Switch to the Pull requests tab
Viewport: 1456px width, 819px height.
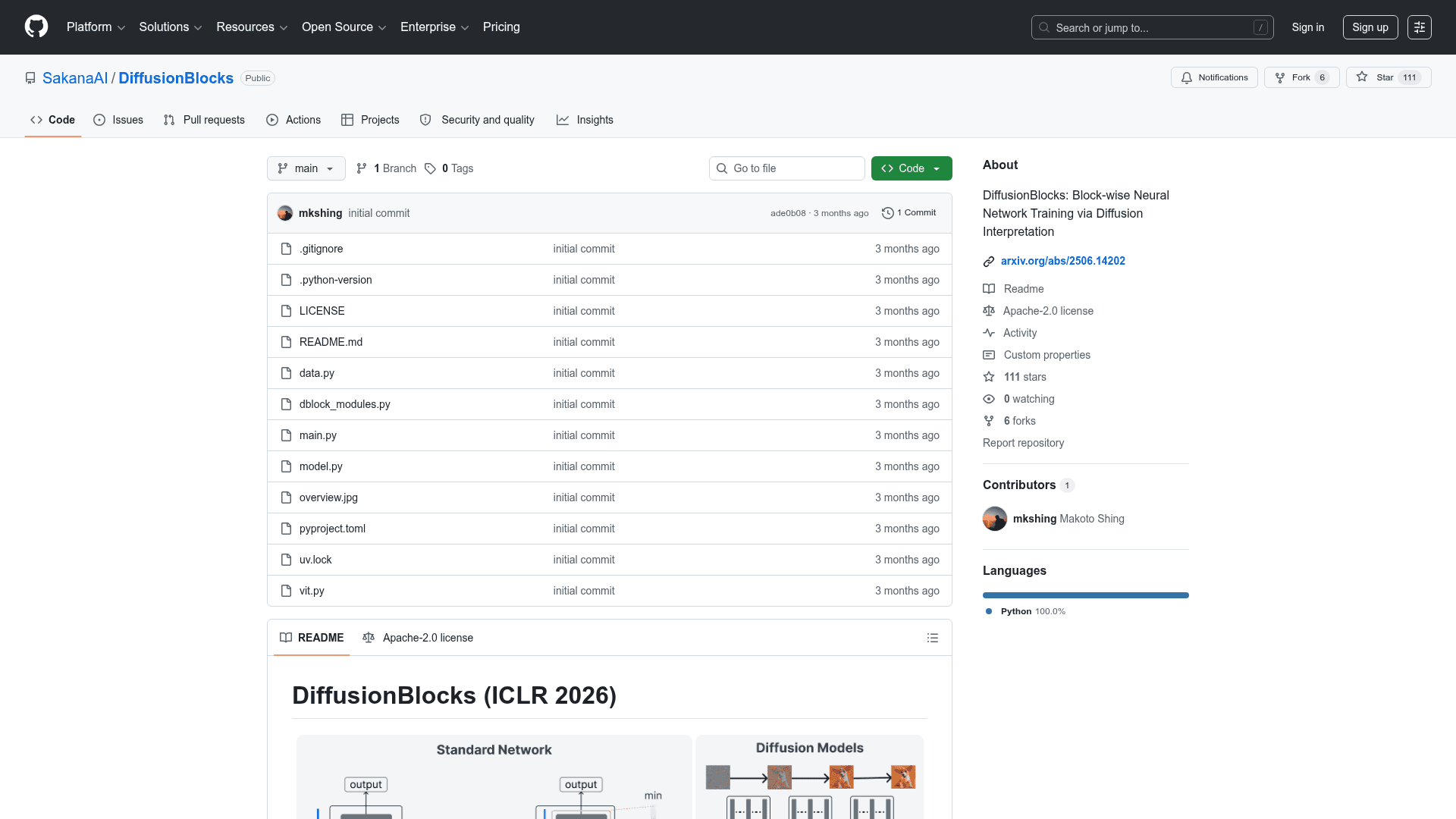(x=204, y=120)
